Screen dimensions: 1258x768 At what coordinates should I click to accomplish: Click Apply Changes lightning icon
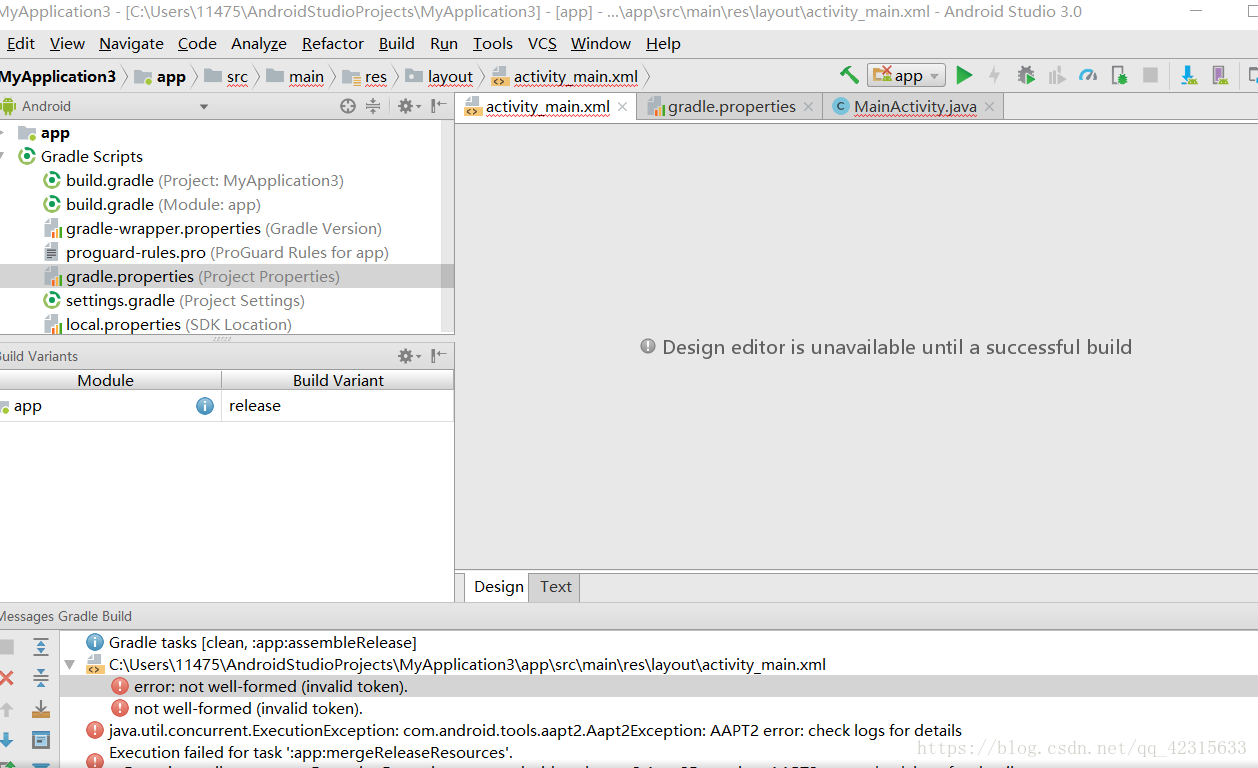(x=994, y=75)
